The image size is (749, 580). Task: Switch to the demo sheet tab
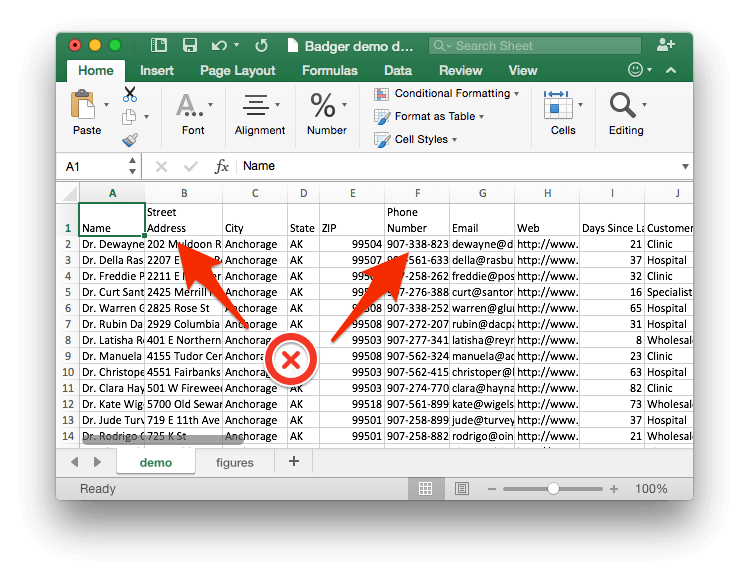click(x=156, y=462)
